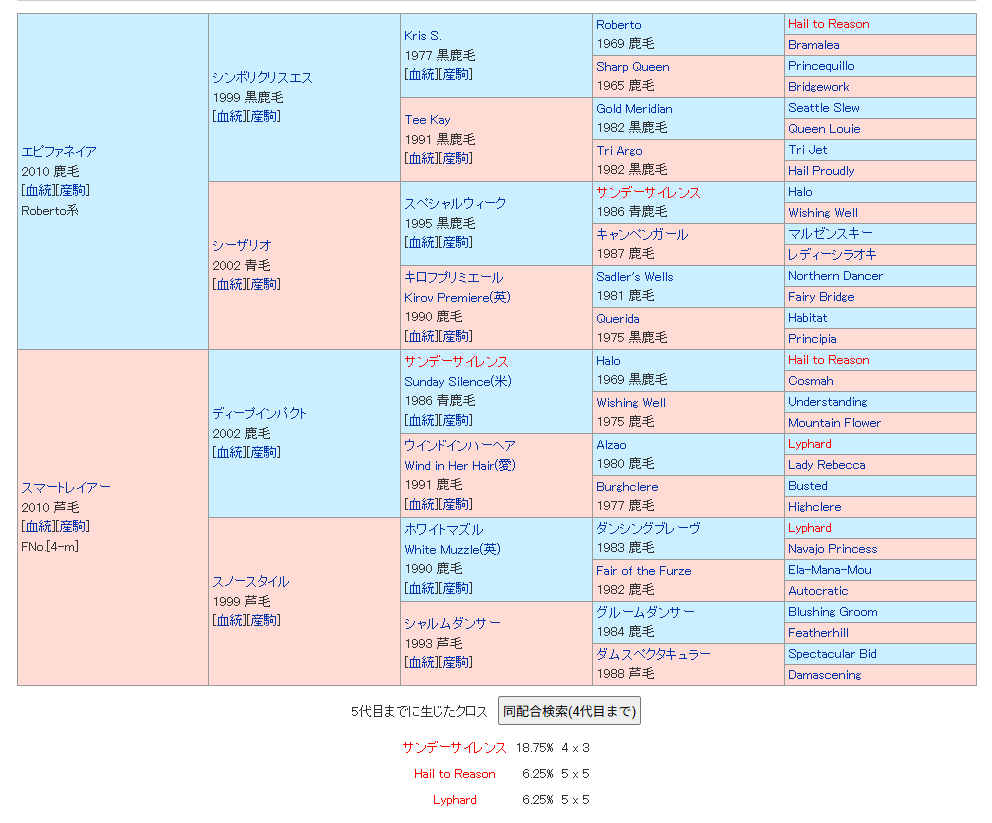Open the シャルムダンサー link
Screen dimensions: 992x823
pyautogui.click(x=452, y=623)
